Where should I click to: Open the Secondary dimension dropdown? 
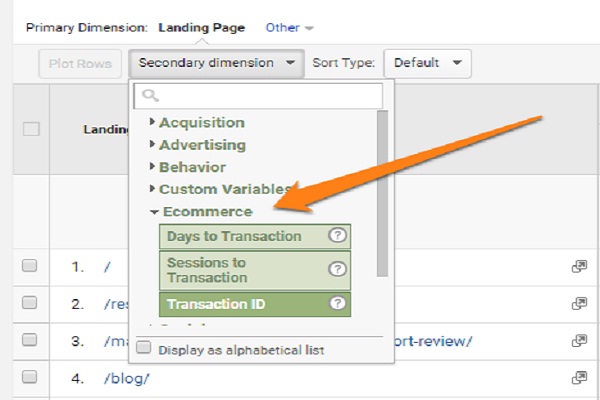coord(217,63)
